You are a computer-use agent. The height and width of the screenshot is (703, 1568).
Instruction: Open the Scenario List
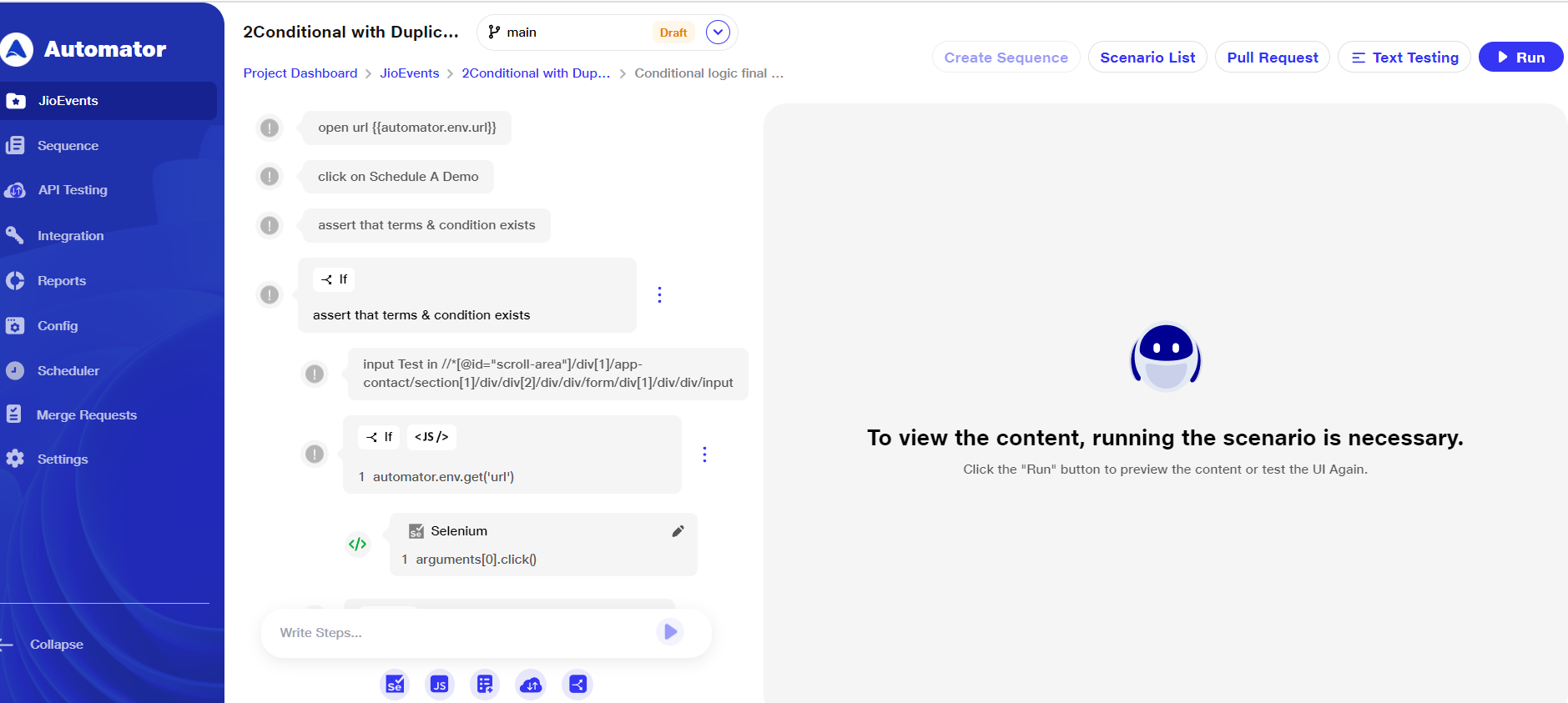[1147, 58]
